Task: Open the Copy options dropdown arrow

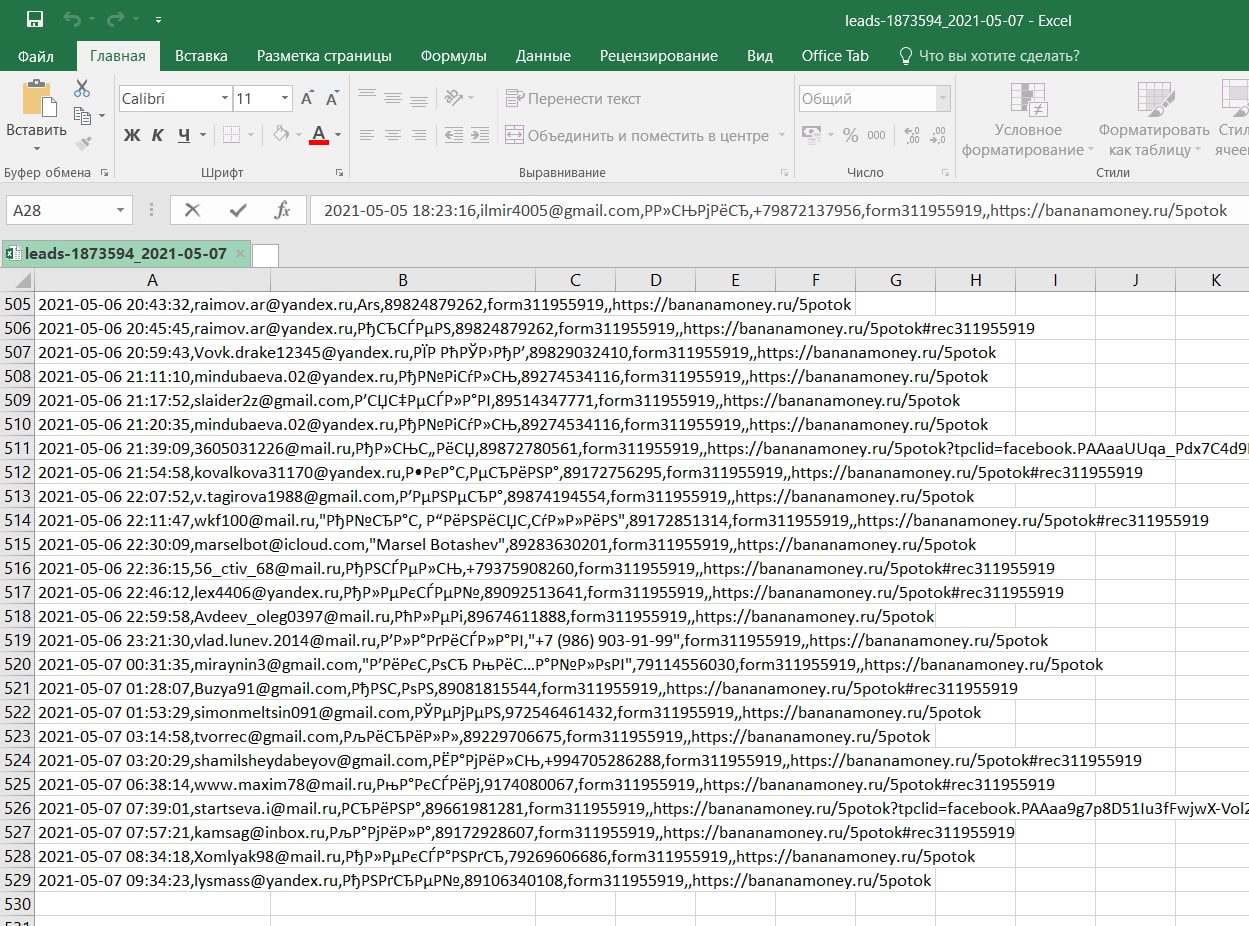Action: (101, 117)
